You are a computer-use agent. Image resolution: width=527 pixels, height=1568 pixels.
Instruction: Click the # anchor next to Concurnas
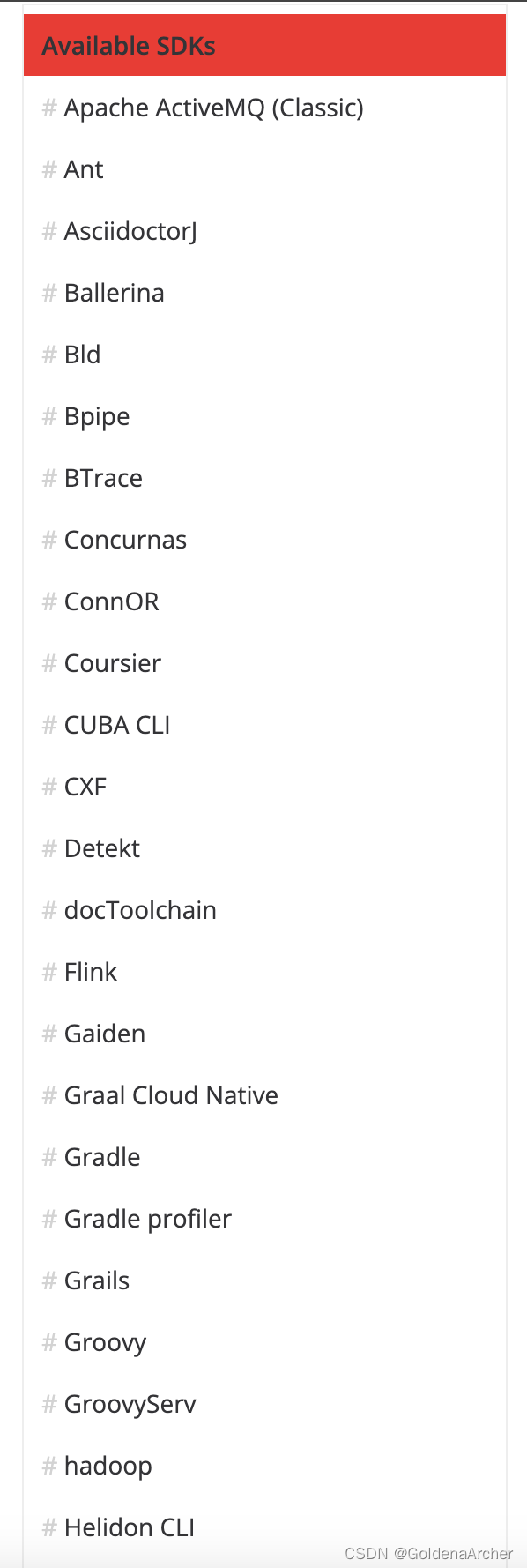pos(48,540)
